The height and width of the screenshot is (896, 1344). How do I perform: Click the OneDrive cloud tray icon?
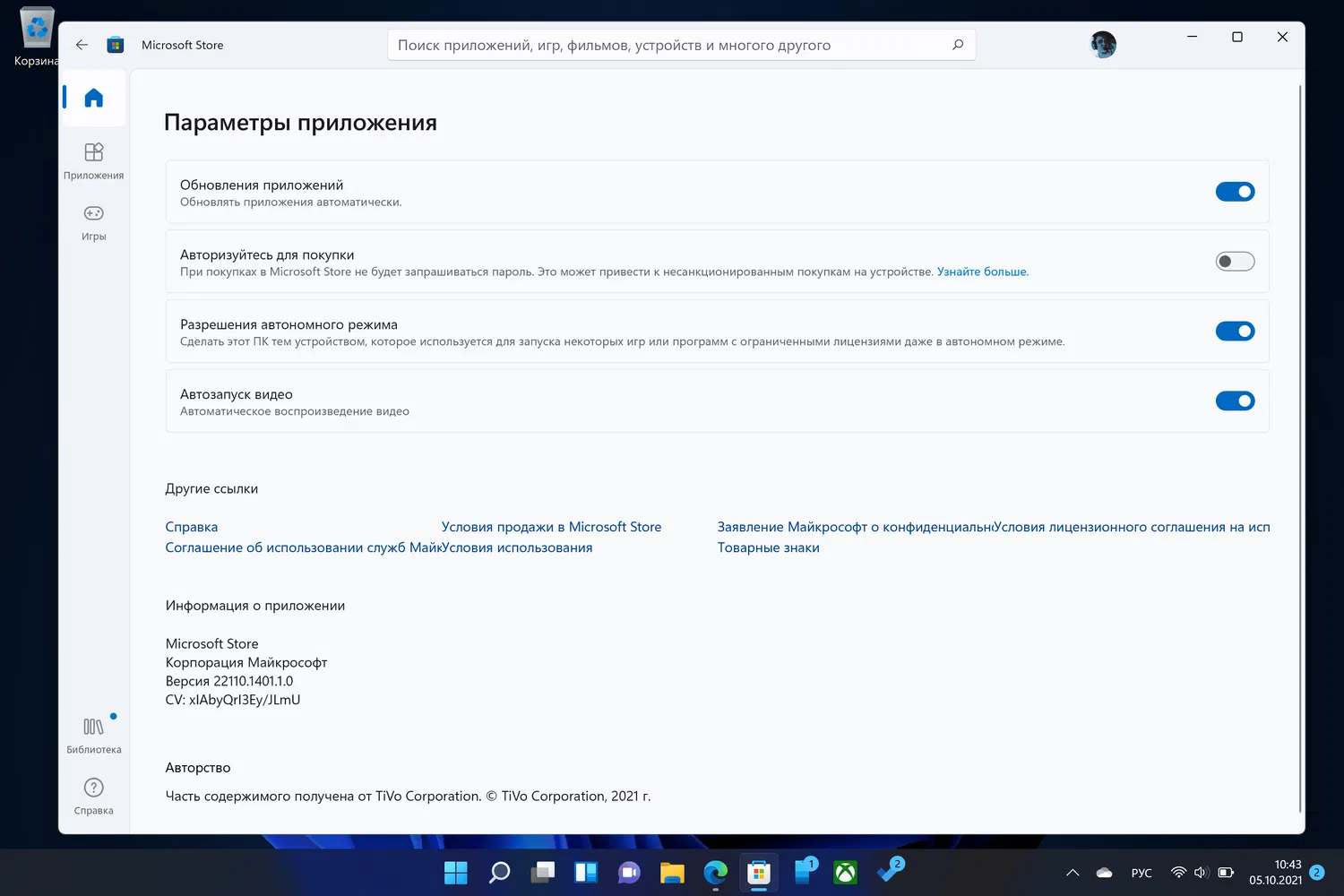(x=1105, y=873)
